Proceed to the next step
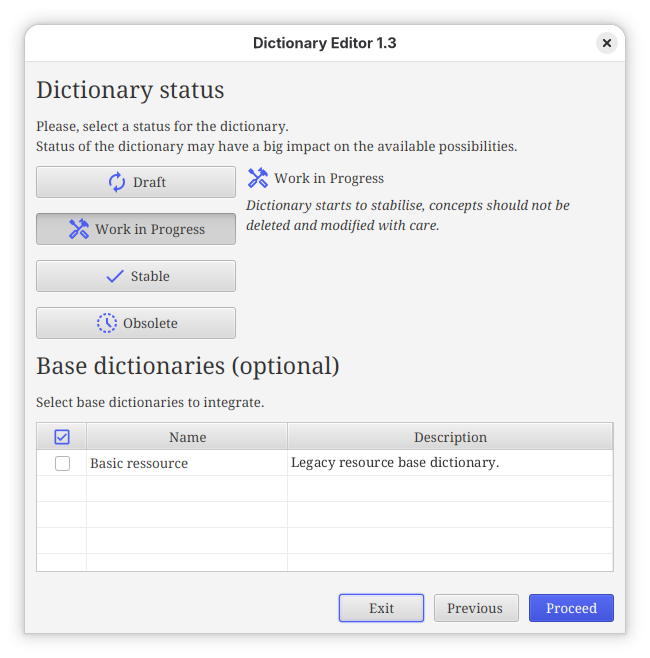Screen dimensions: 650x658 tap(571, 608)
